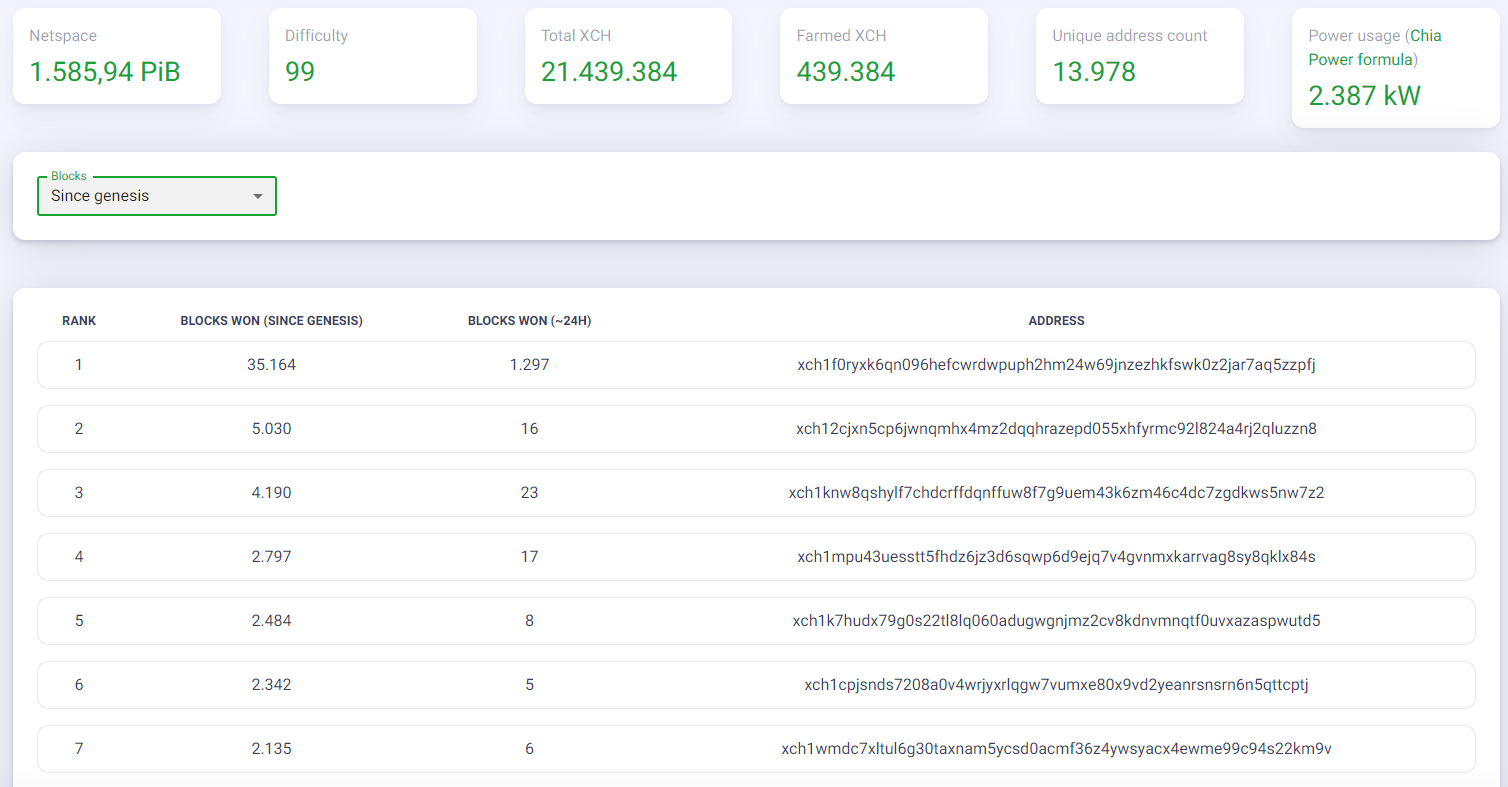Sort by the RANK column header
This screenshot has width=1508, height=787.
(79, 321)
